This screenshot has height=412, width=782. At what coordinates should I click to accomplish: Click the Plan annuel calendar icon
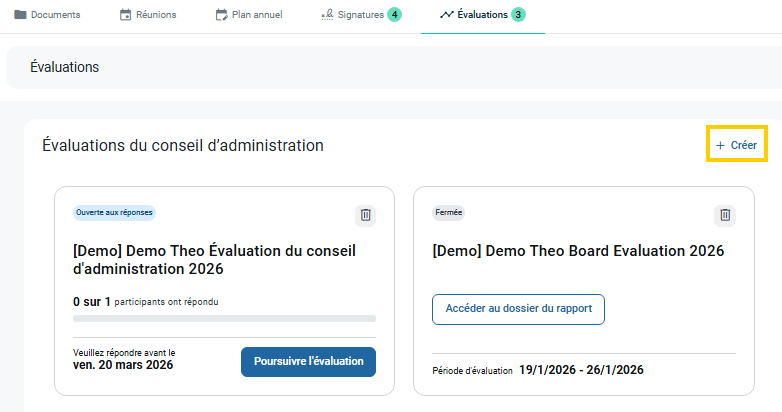point(222,15)
